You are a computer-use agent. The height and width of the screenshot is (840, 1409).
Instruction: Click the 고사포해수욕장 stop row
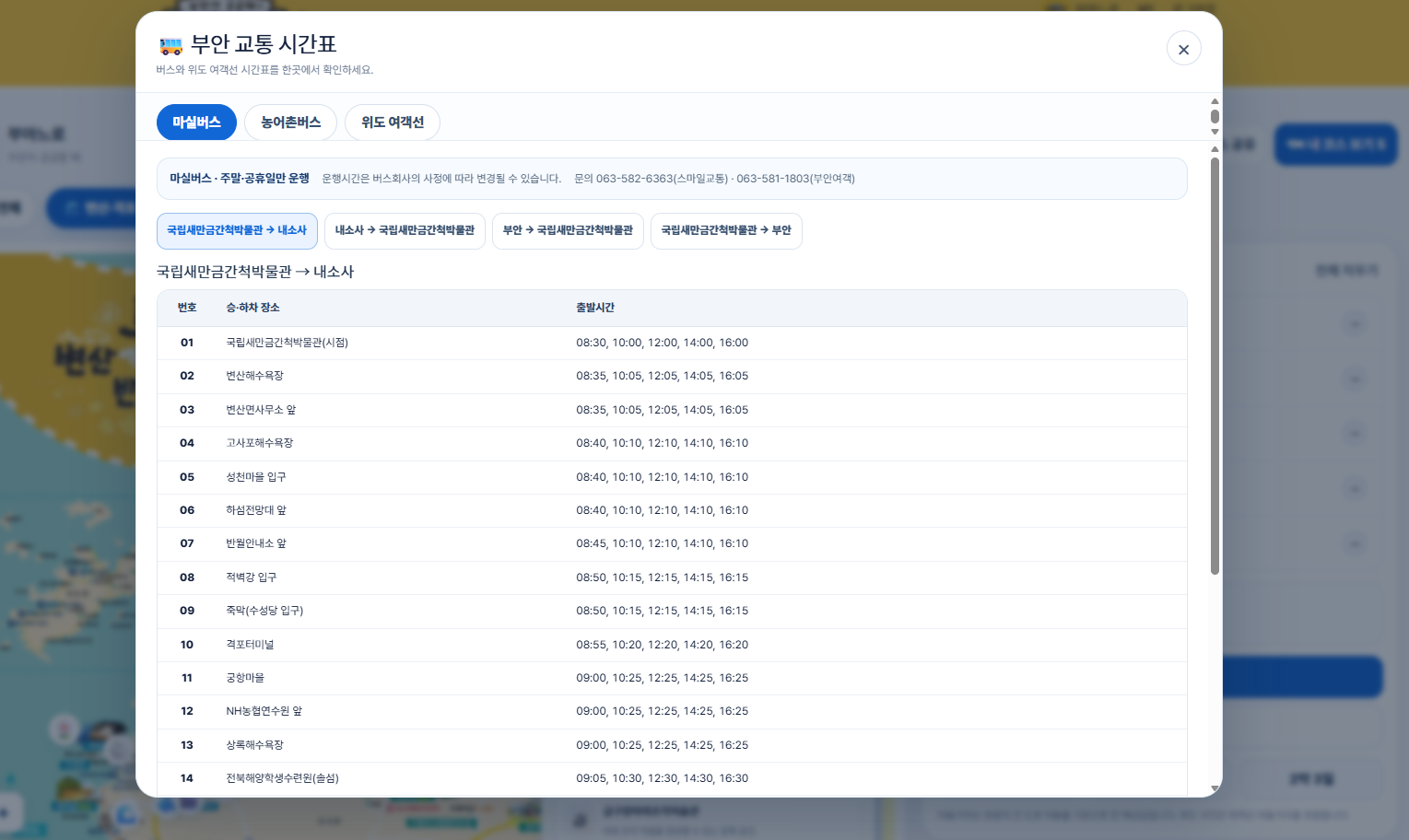[x=672, y=443]
